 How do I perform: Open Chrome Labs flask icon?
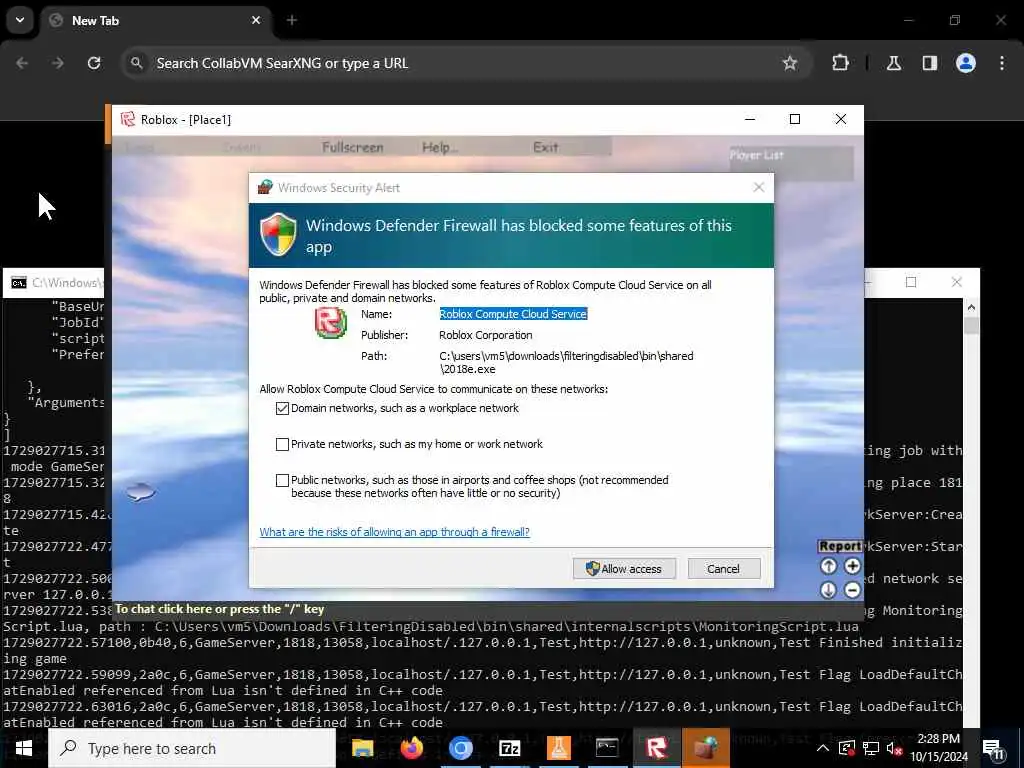pos(894,63)
